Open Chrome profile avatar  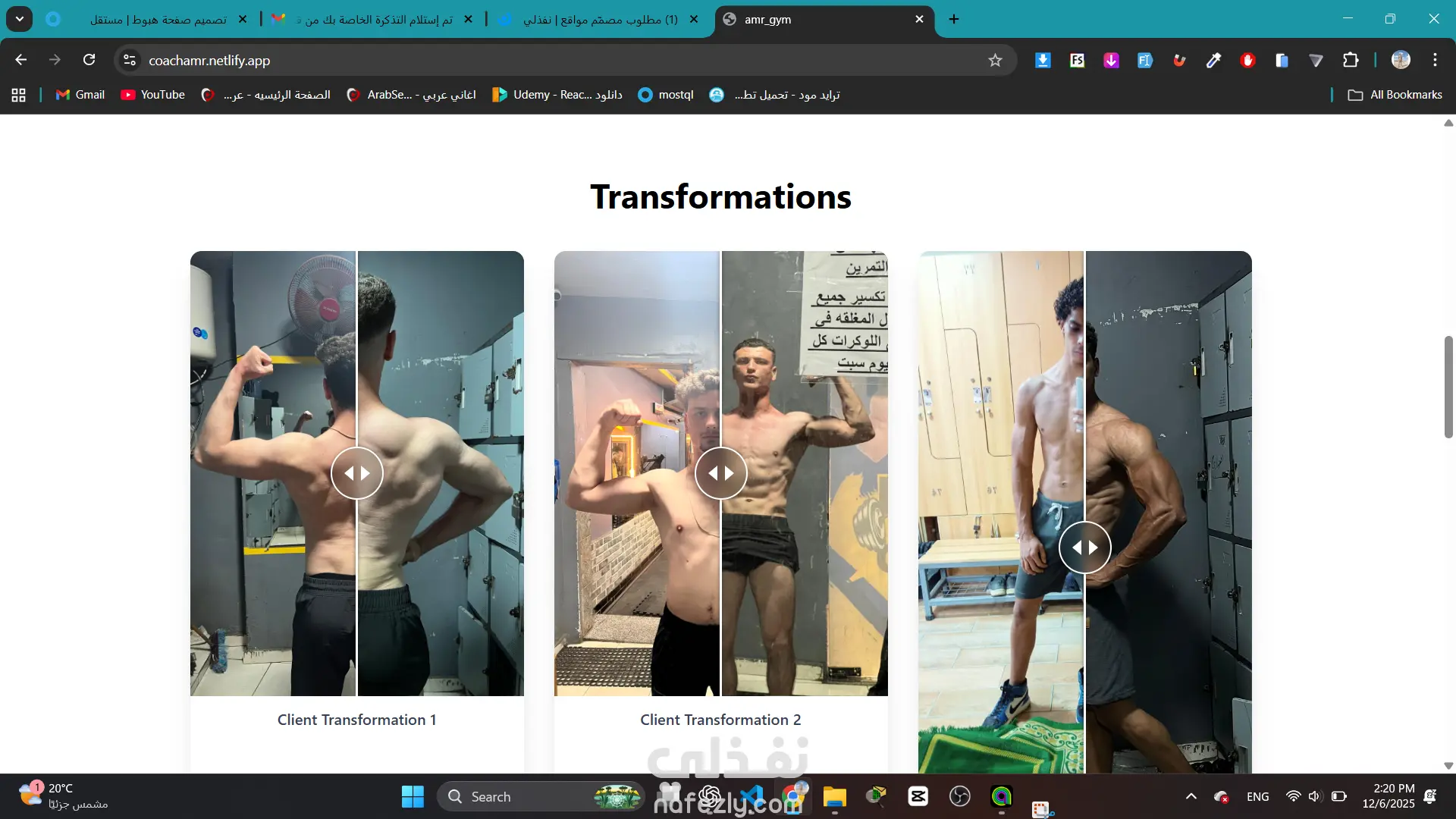pos(1401,61)
